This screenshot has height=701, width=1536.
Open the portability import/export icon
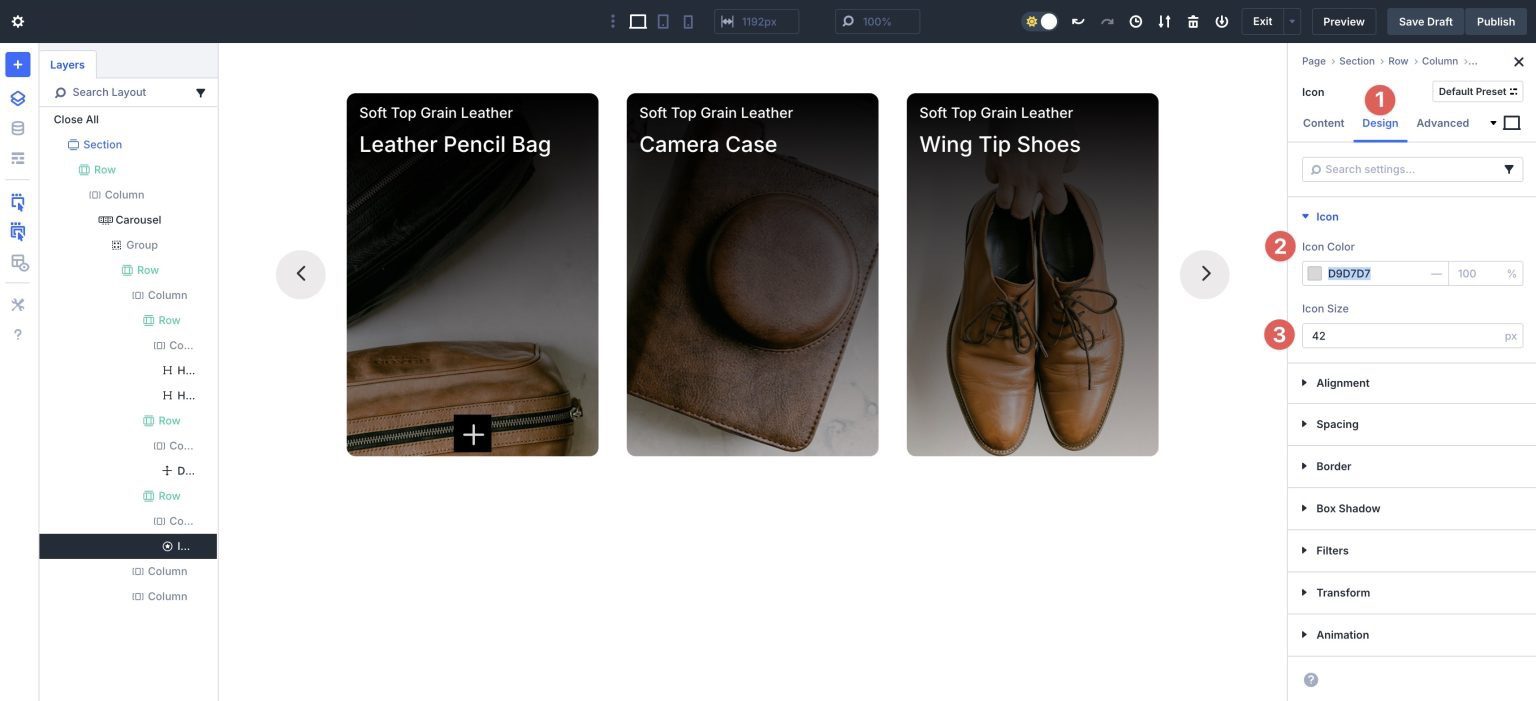pos(1164,20)
